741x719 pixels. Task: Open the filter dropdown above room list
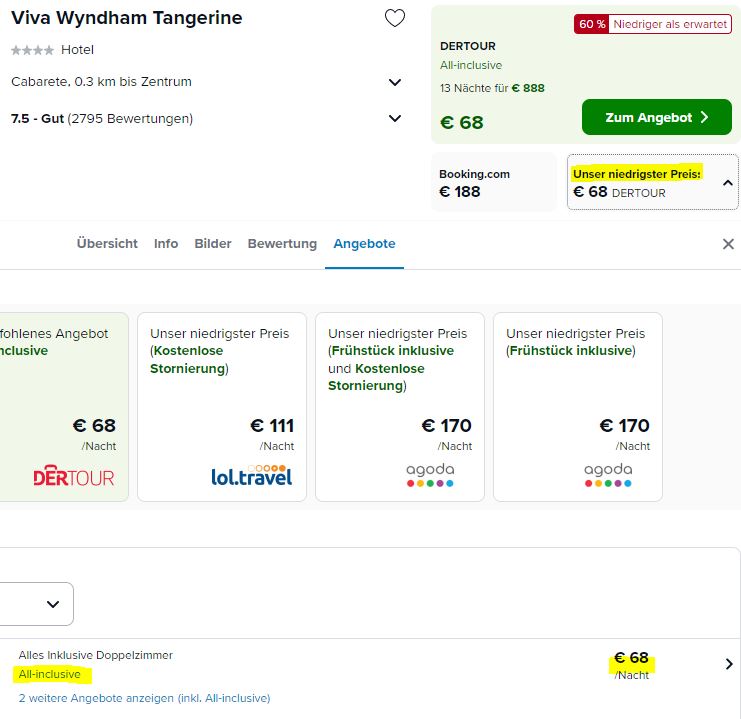click(x=36, y=604)
